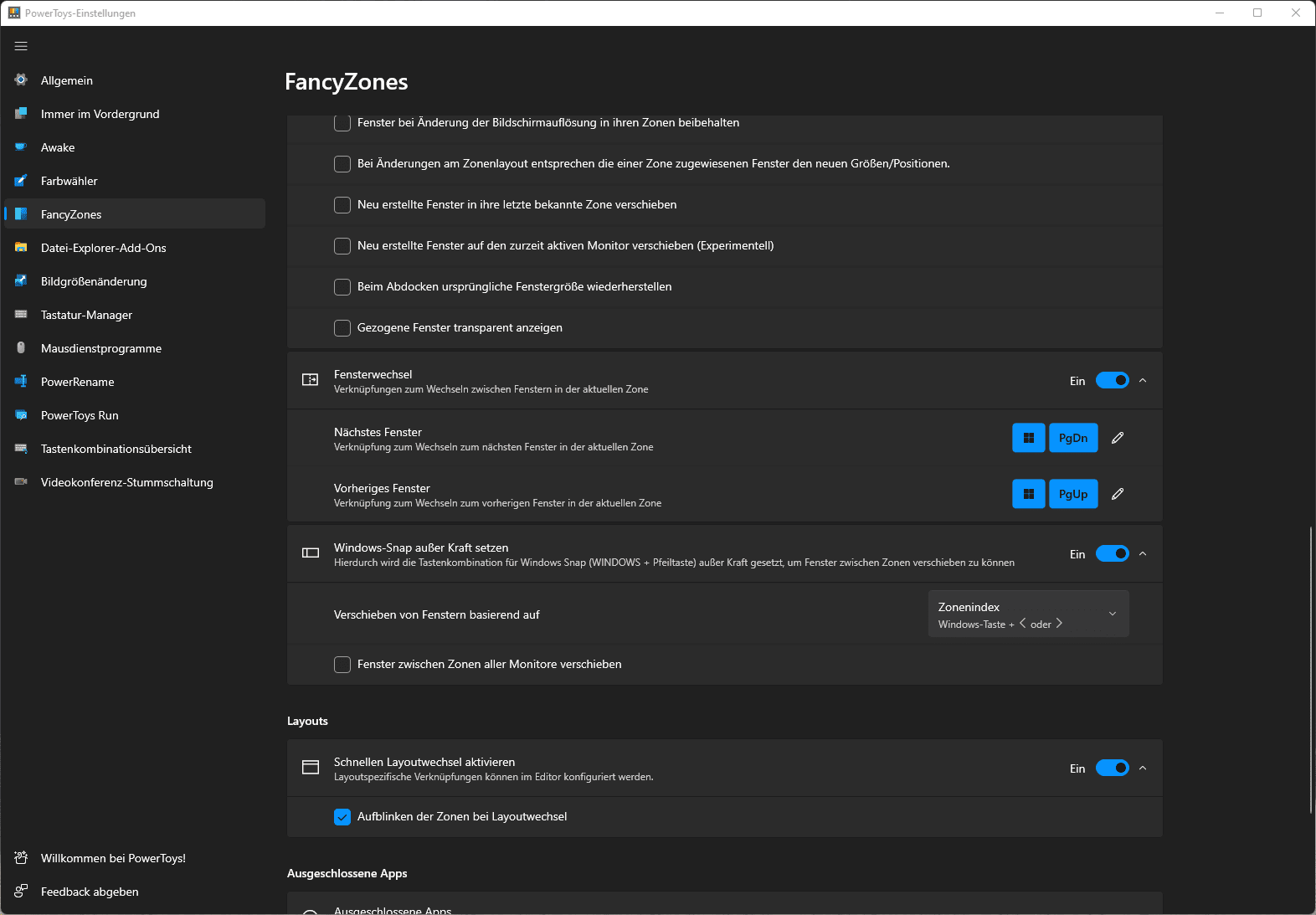Click the FancyZones page heading
Screen dimensions: 1316x915
[347, 81]
